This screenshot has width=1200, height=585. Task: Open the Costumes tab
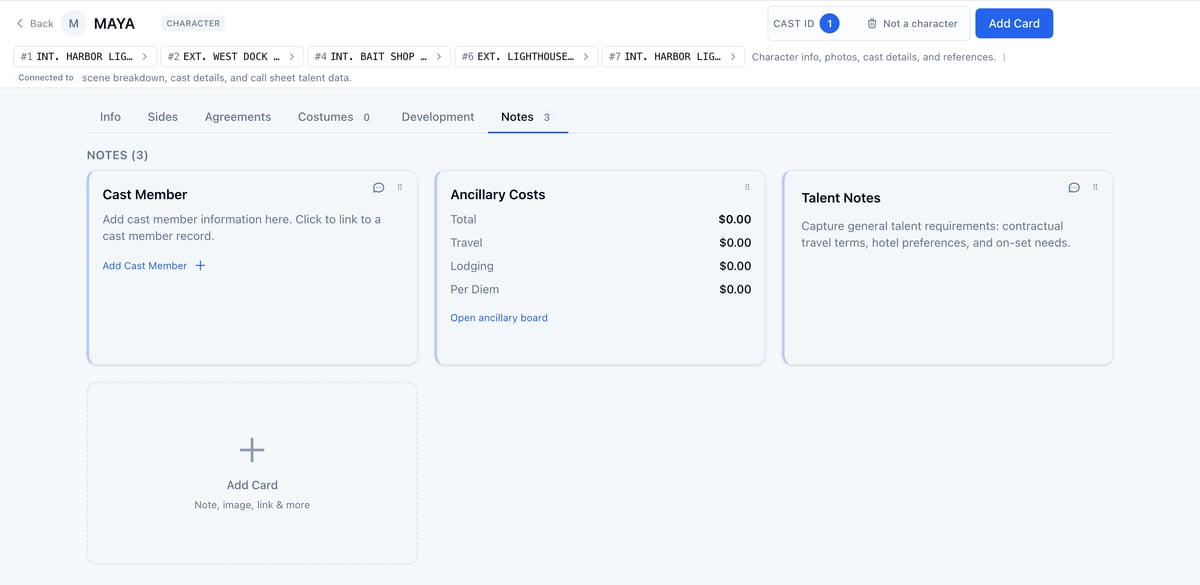[x=334, y=117]
